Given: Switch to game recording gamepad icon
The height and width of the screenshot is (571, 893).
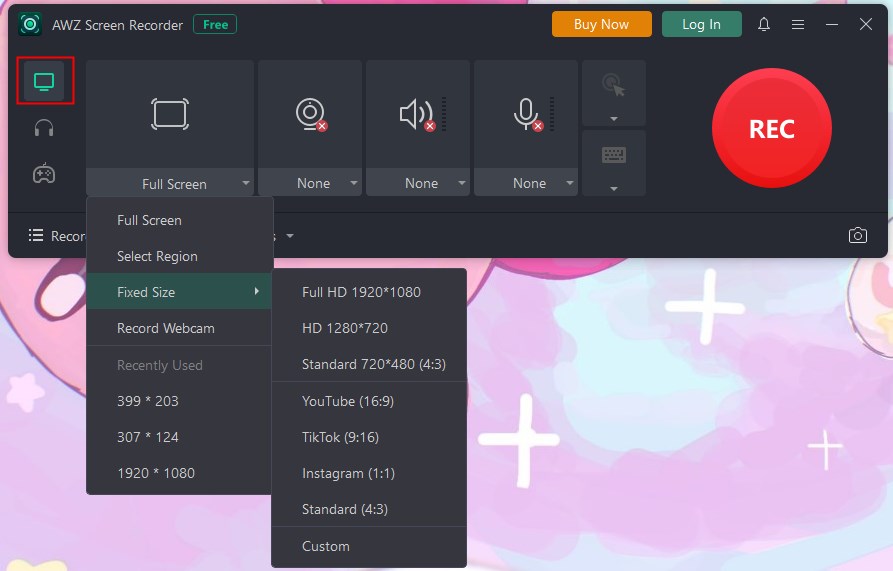Looking at the screenshot, I should 44,173.
